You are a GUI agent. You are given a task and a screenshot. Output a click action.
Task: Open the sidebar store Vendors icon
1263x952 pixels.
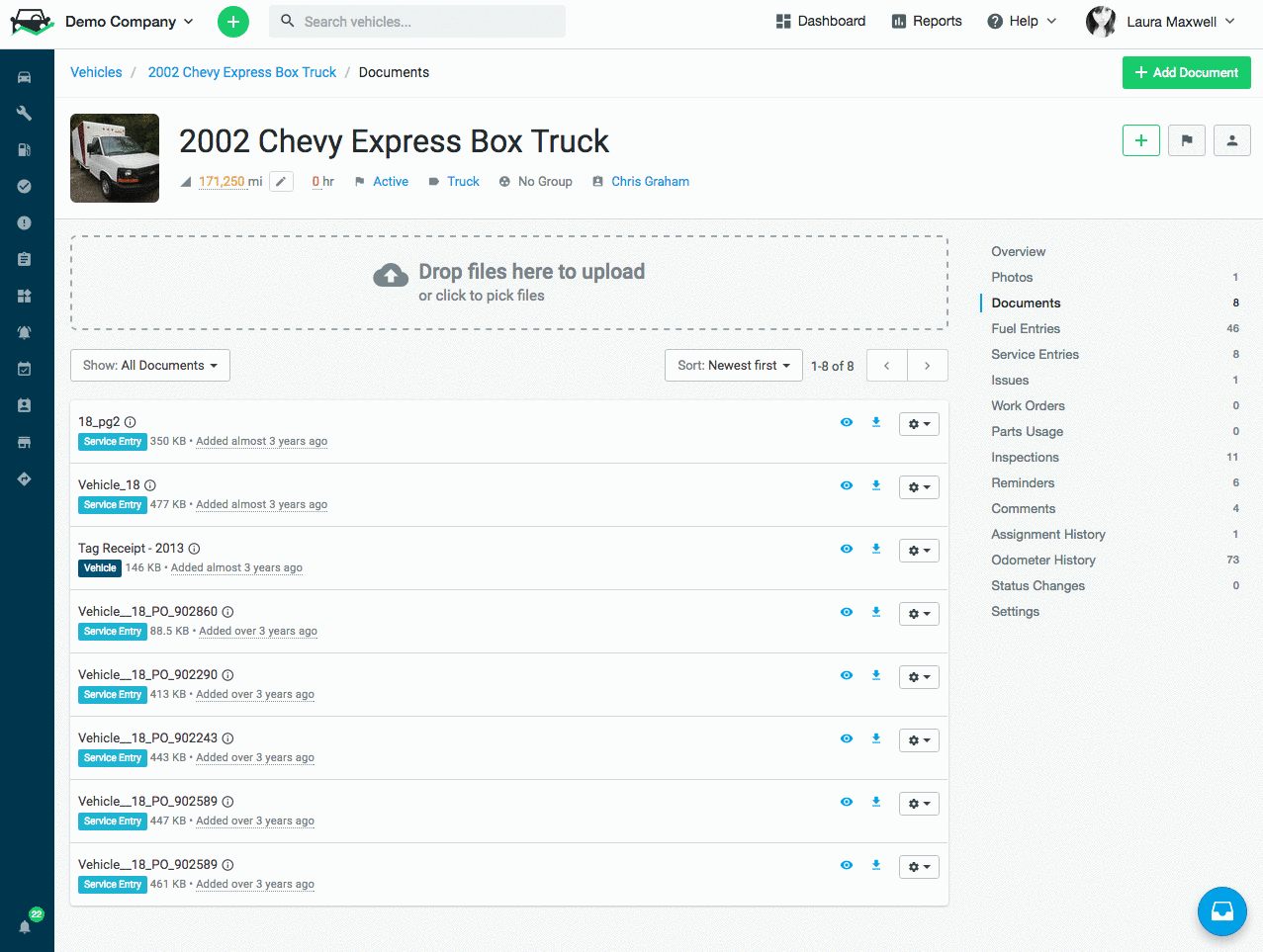tap(25, 442)
